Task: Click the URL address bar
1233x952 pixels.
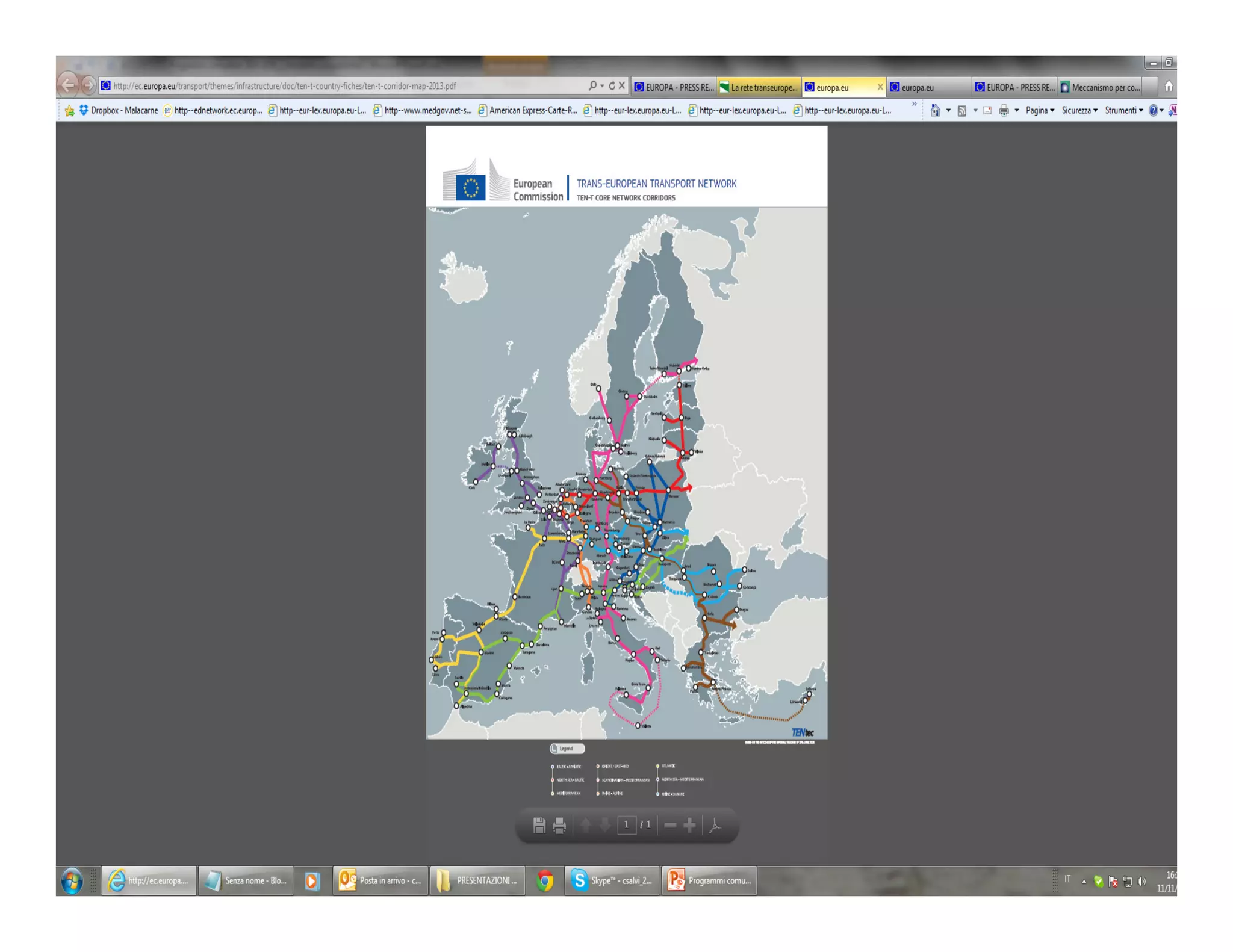Action: click(337, 86)
